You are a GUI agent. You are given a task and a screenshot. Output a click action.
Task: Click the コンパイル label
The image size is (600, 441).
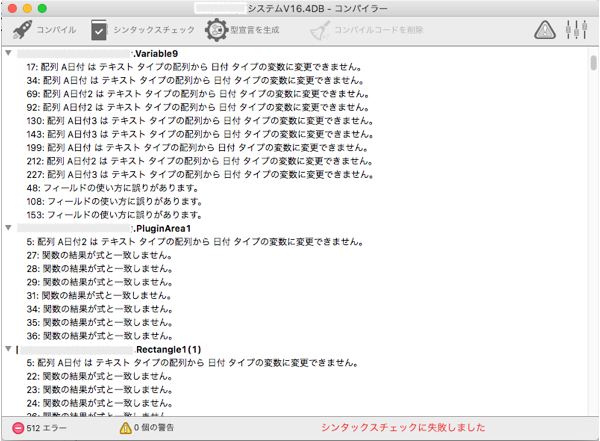(56, 30)
